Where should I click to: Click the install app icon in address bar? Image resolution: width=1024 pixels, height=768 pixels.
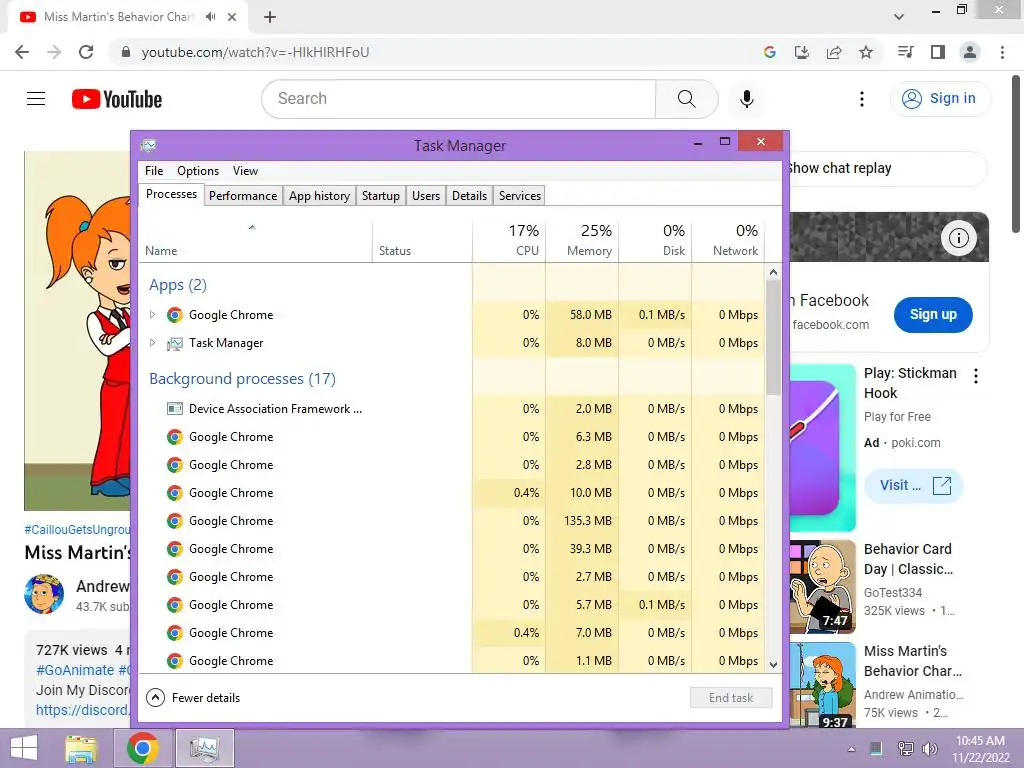pos(801,52)
